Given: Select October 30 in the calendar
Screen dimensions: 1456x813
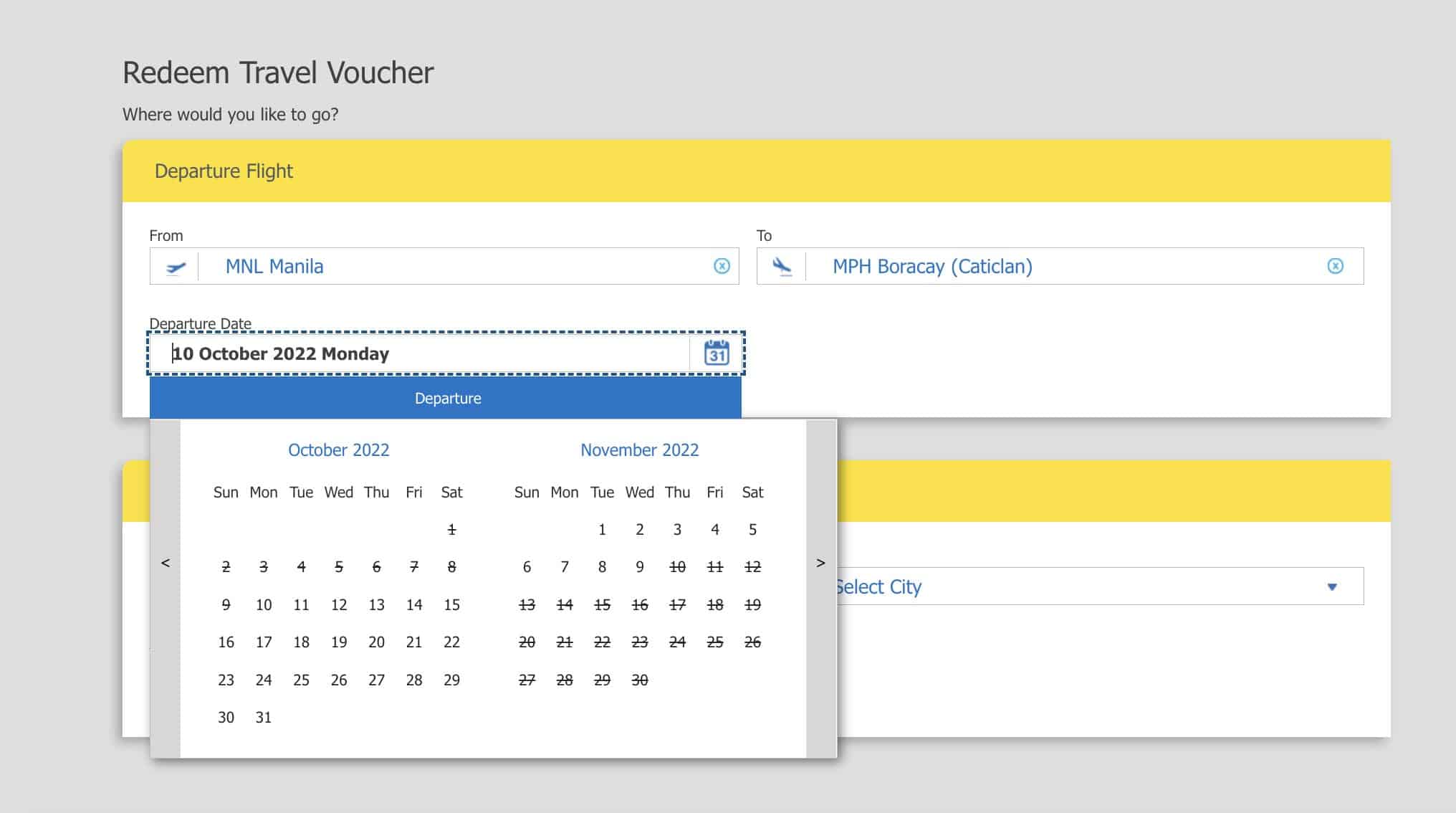Looking at the screenshot, I should click(x=226, y=717).
